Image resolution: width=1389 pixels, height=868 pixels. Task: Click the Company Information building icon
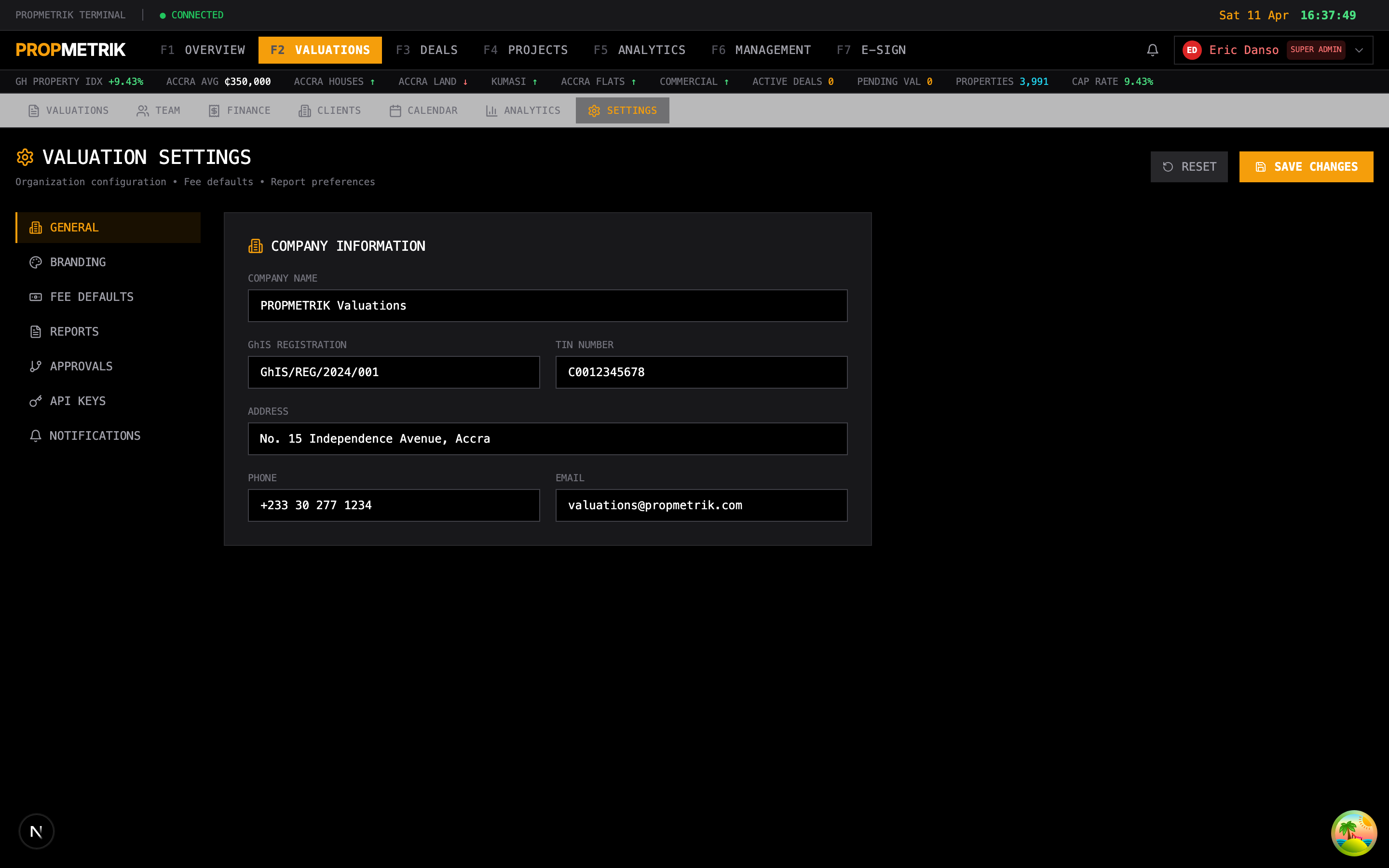pyautogui.click(x=256, y=246)
